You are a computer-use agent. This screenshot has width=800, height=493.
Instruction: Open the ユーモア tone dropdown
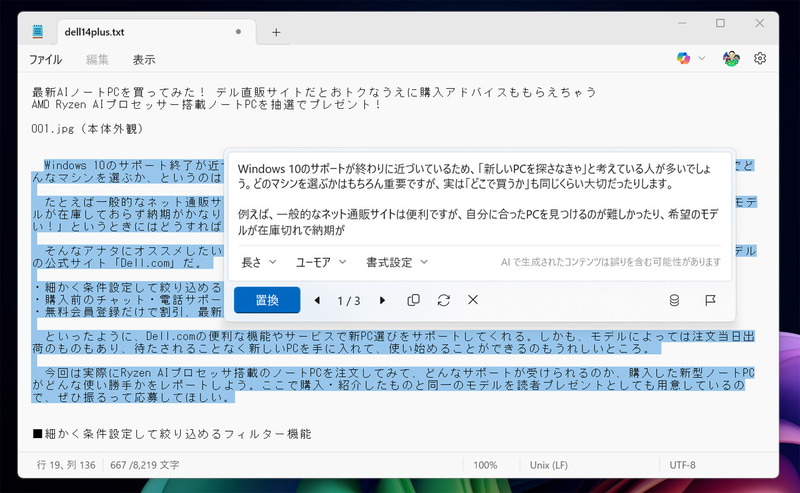click(x=321, y=262)
